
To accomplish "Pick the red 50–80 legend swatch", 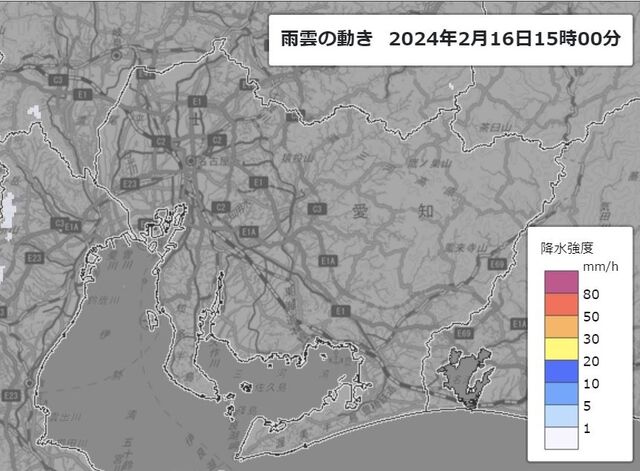I will point(561,304).
